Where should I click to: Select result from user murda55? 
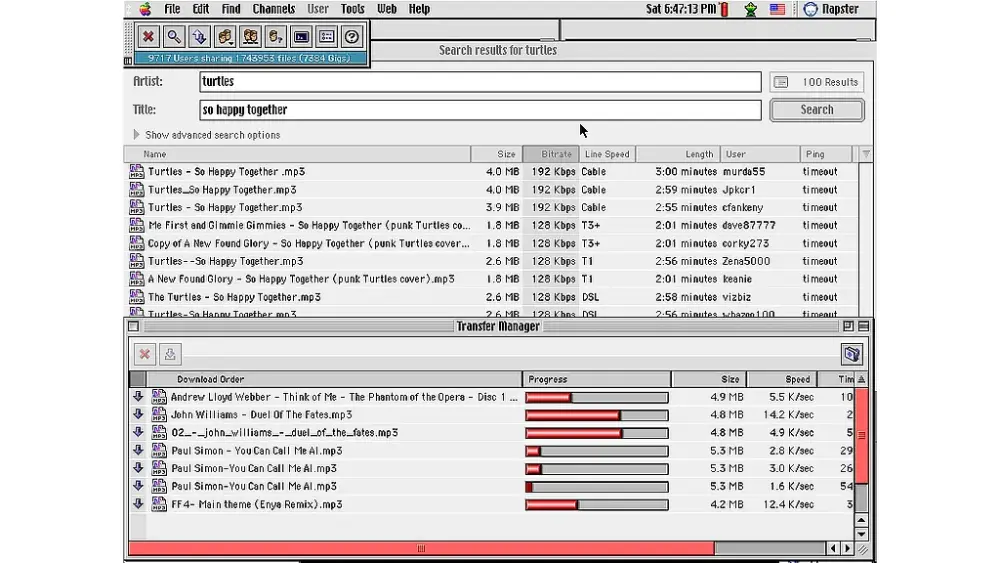[x=491, y=172]
